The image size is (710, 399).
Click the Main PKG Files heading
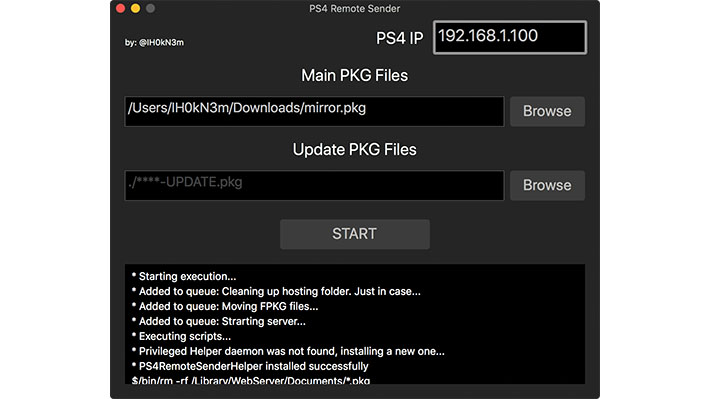click(355, 76)
